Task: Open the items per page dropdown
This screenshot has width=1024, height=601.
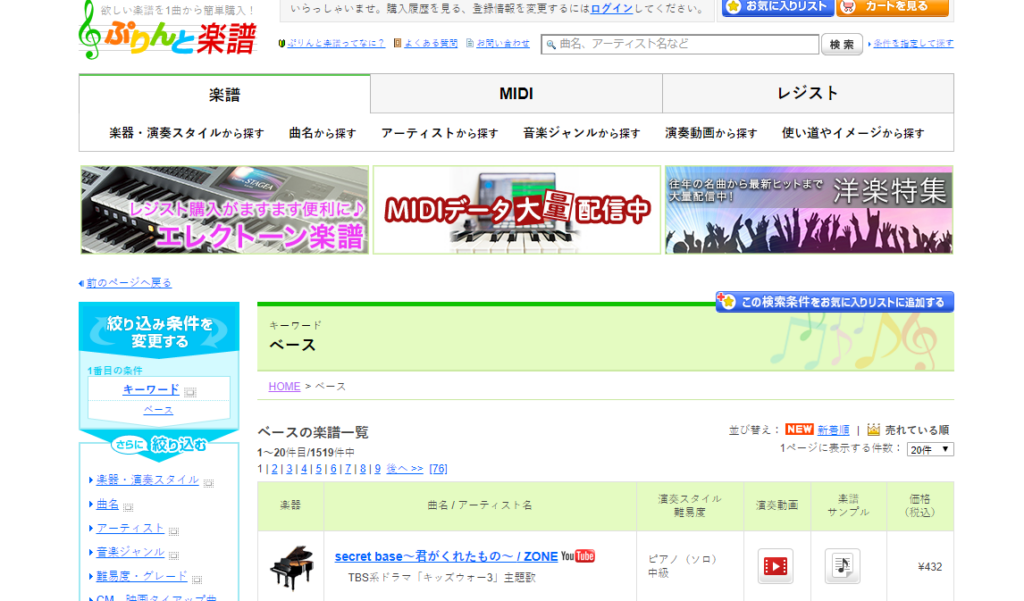Action: [x=930, y=449]
